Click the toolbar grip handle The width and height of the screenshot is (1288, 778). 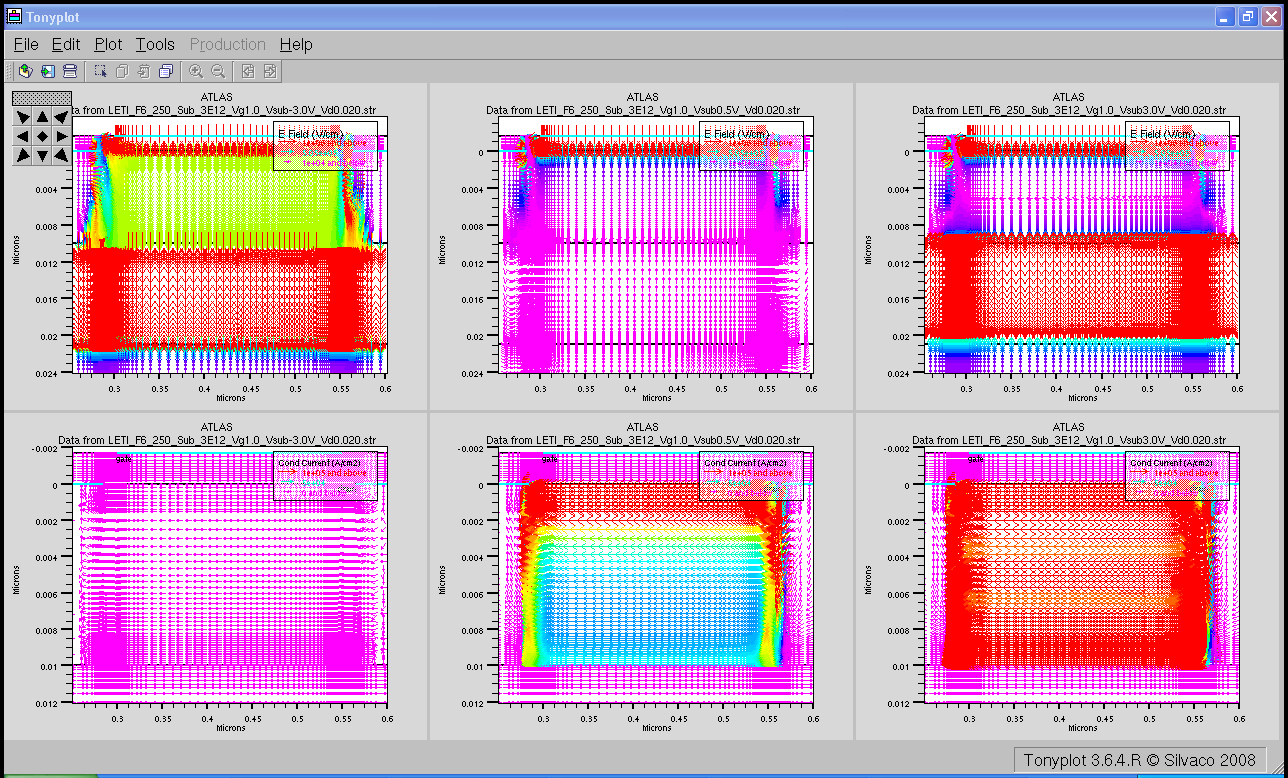[x=9, y=71]
